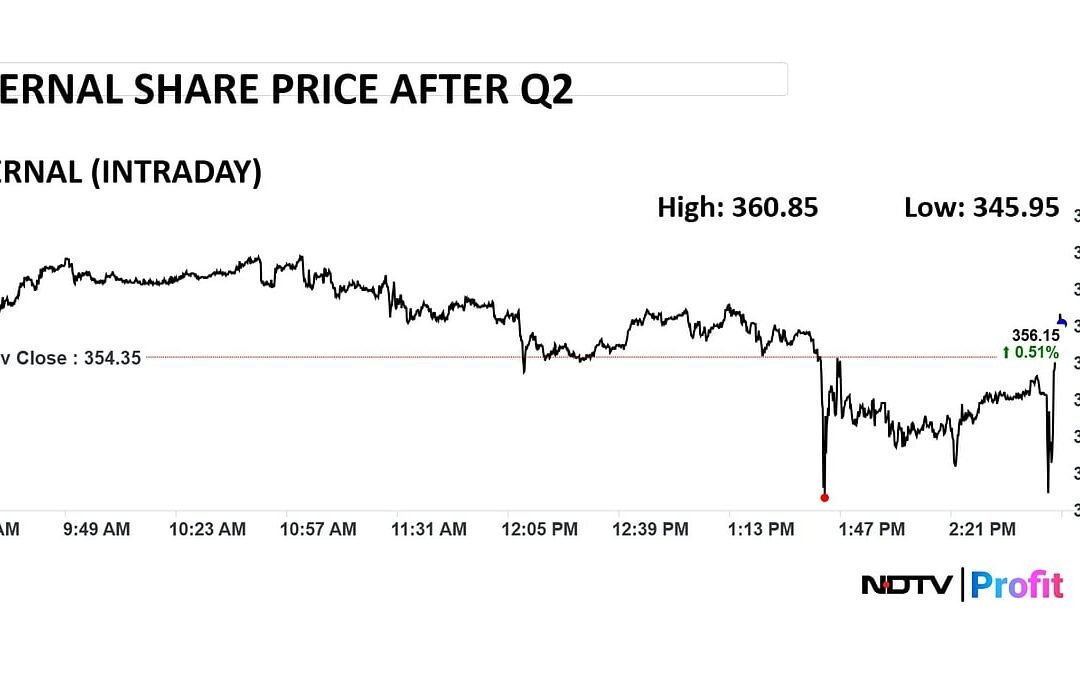Choose the 1:47 PM axis label
This screenshot has height=675, width=1080.
(x=872, y=530)
